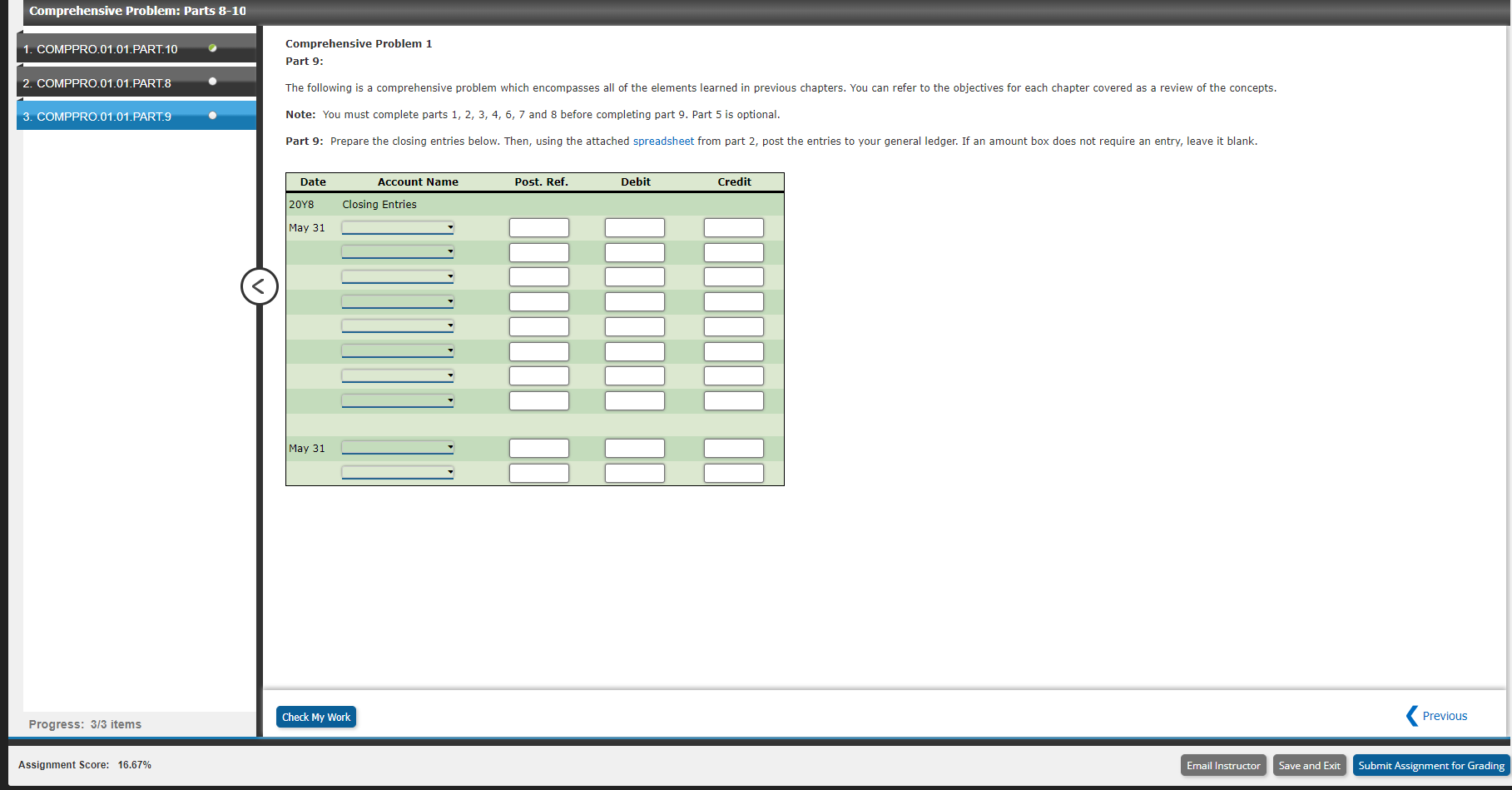
Task: Open sixth row account name dropdown
Action: tap(398, 350)
